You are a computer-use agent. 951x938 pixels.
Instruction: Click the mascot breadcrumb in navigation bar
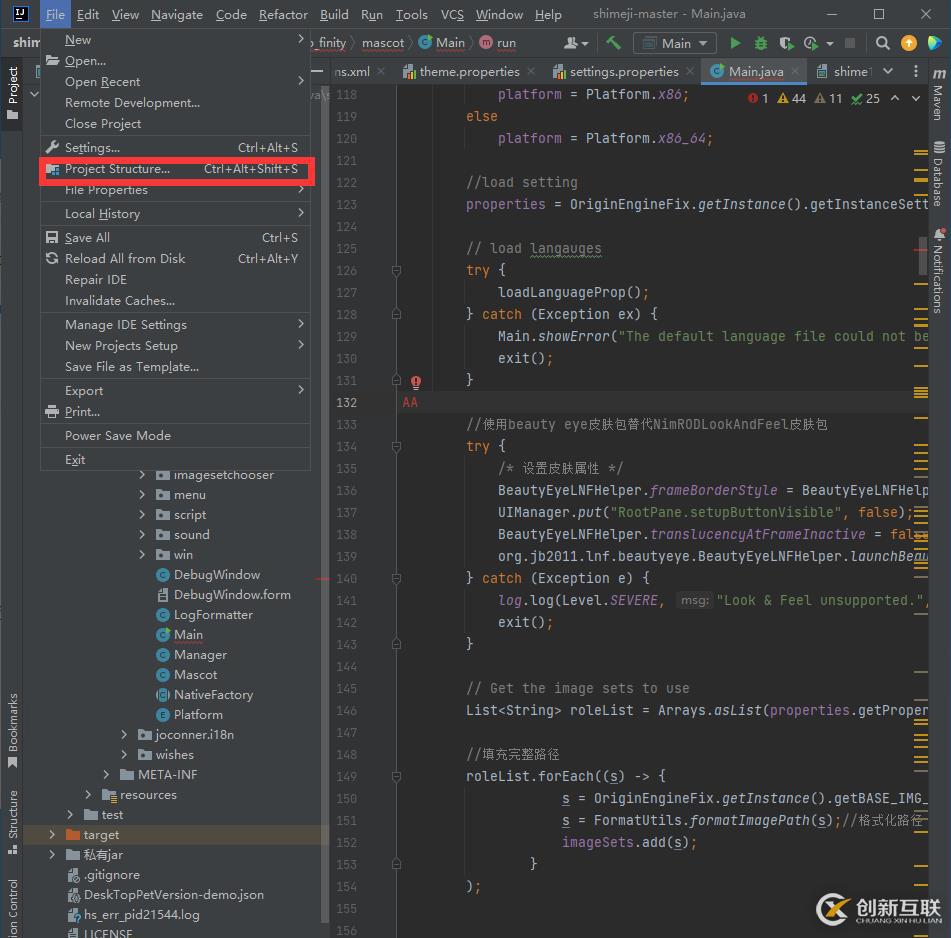pos(383,43)
